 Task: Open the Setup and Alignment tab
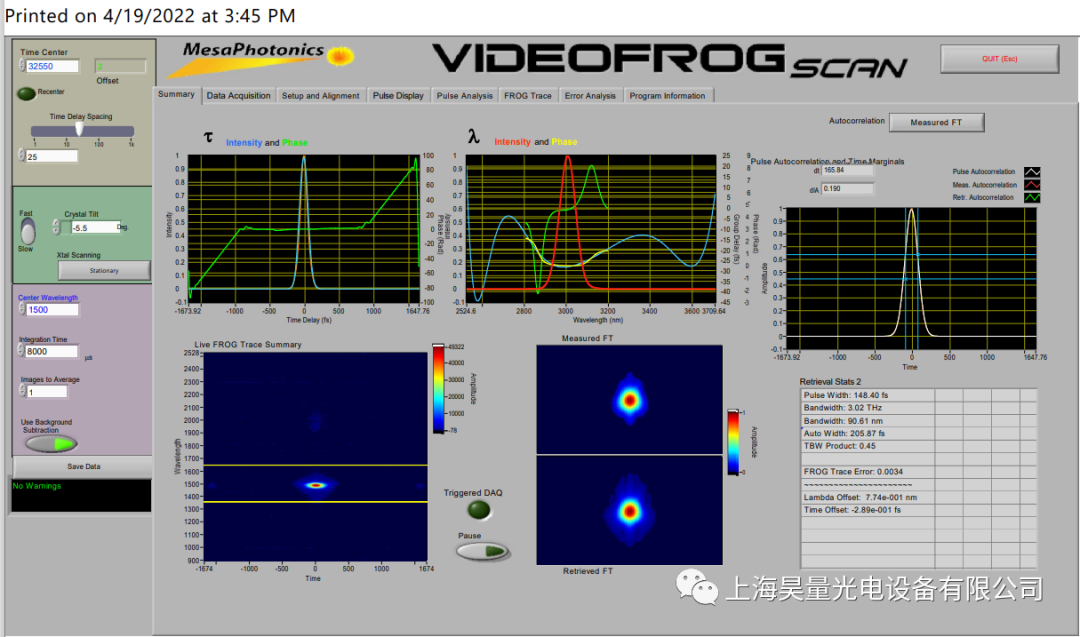(x=320, y=96)
